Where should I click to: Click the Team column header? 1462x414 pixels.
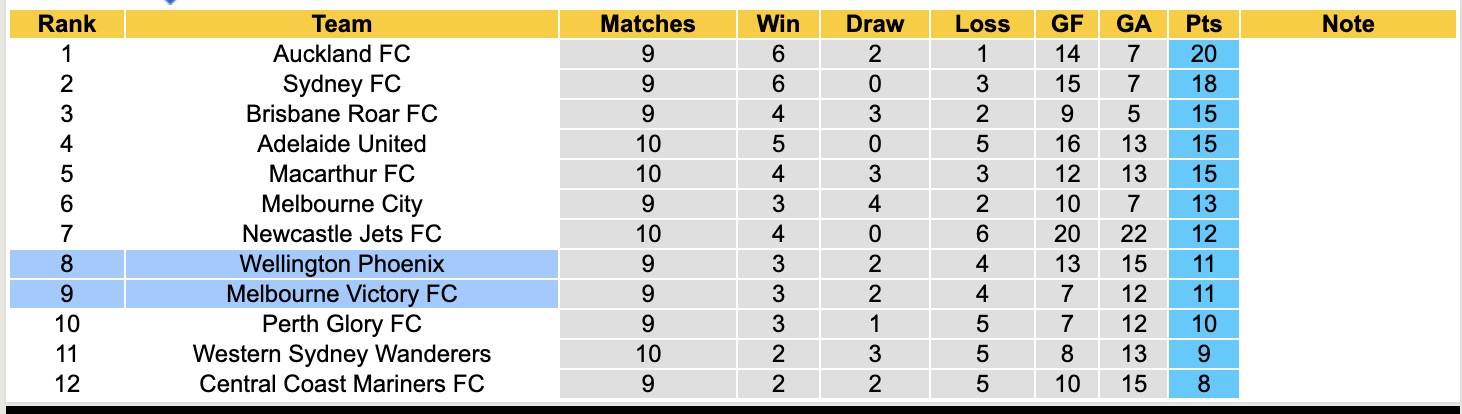pyautogui.click(x=342, y=24)
